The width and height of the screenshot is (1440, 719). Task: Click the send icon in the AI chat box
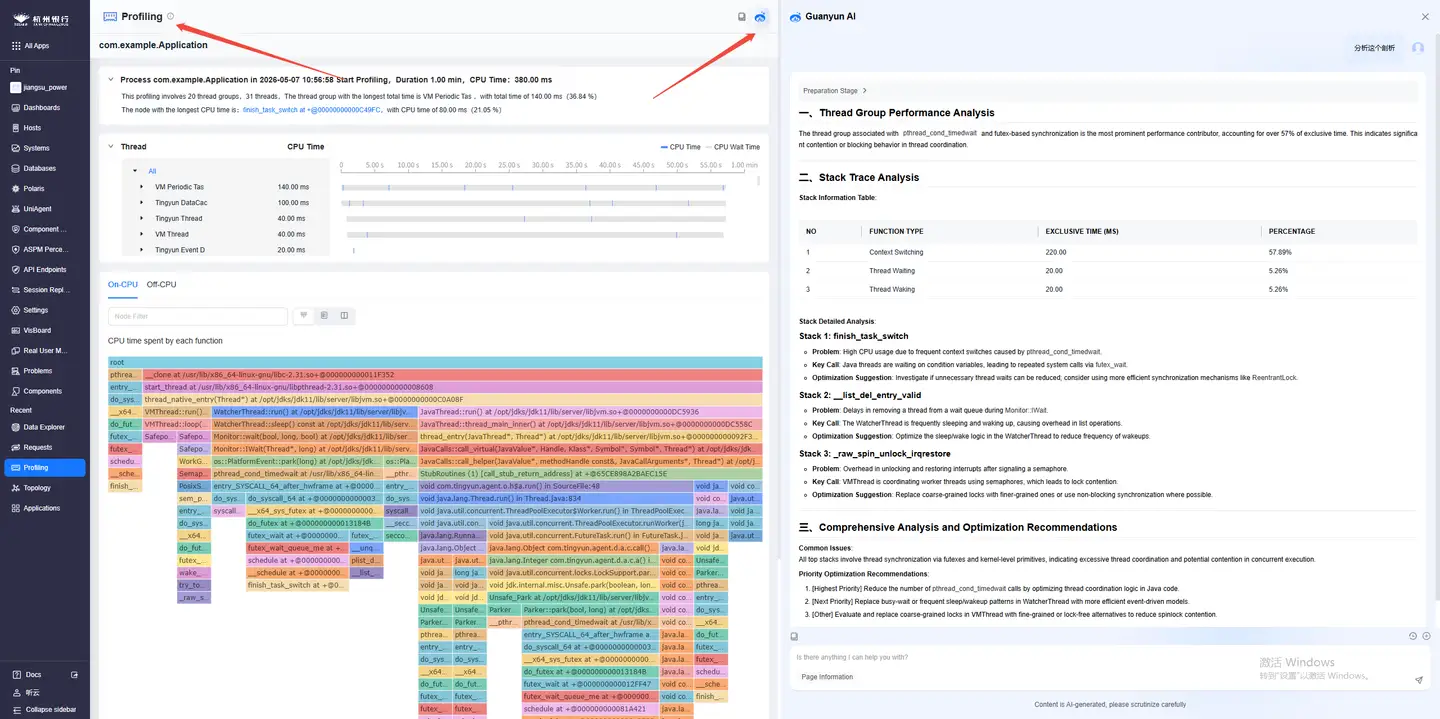click(1418, 680)
